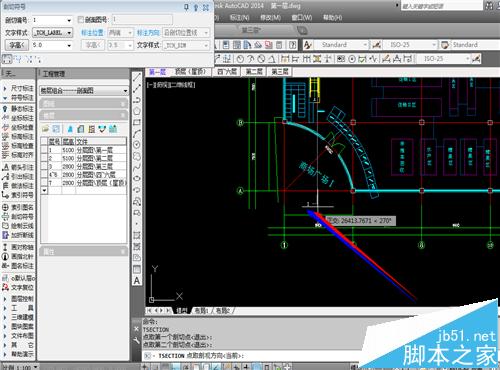Click the keyword search input field
The width and height of the screenshot is (500, 370).
[441, 6]
